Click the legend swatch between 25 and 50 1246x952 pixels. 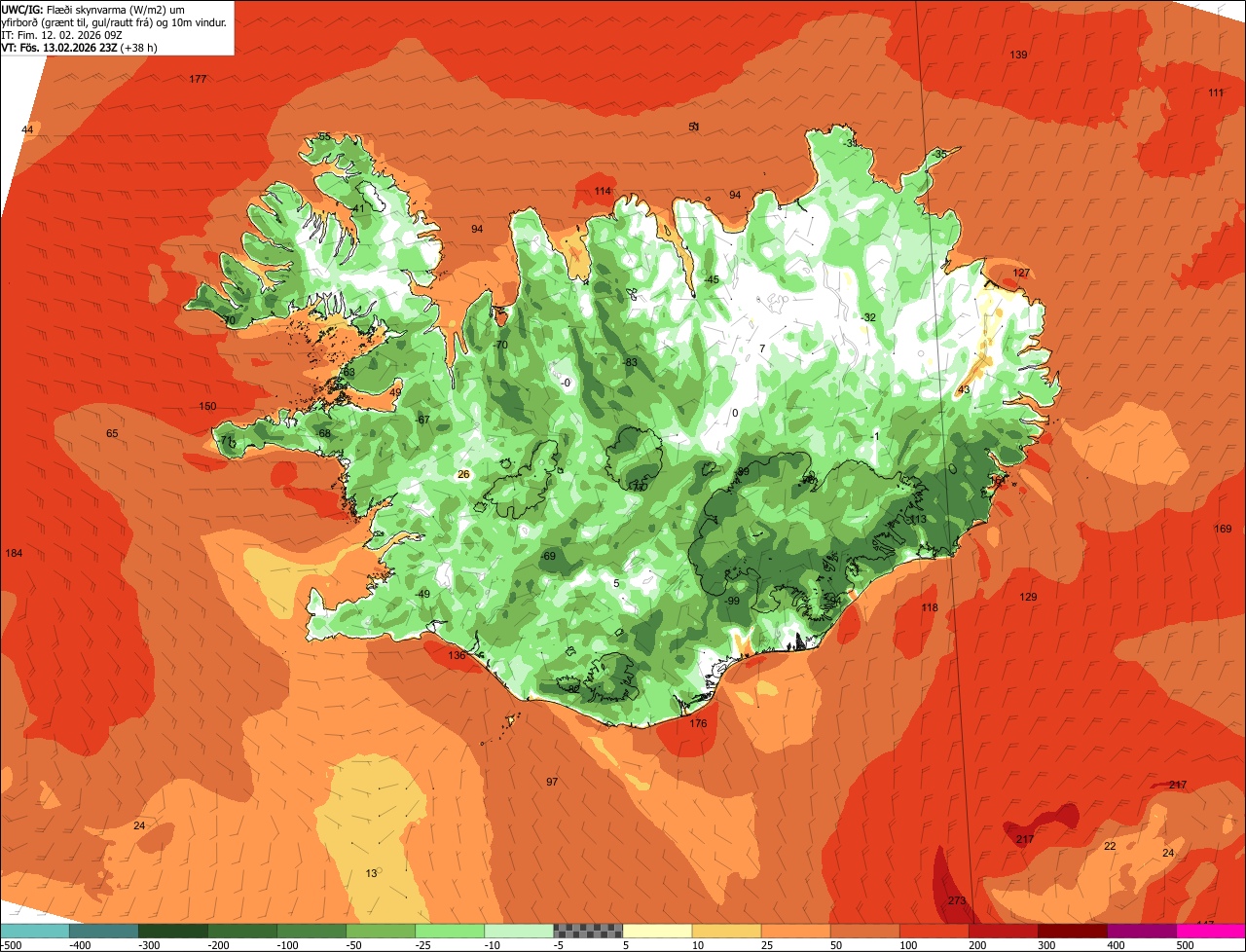click(795, 931)
